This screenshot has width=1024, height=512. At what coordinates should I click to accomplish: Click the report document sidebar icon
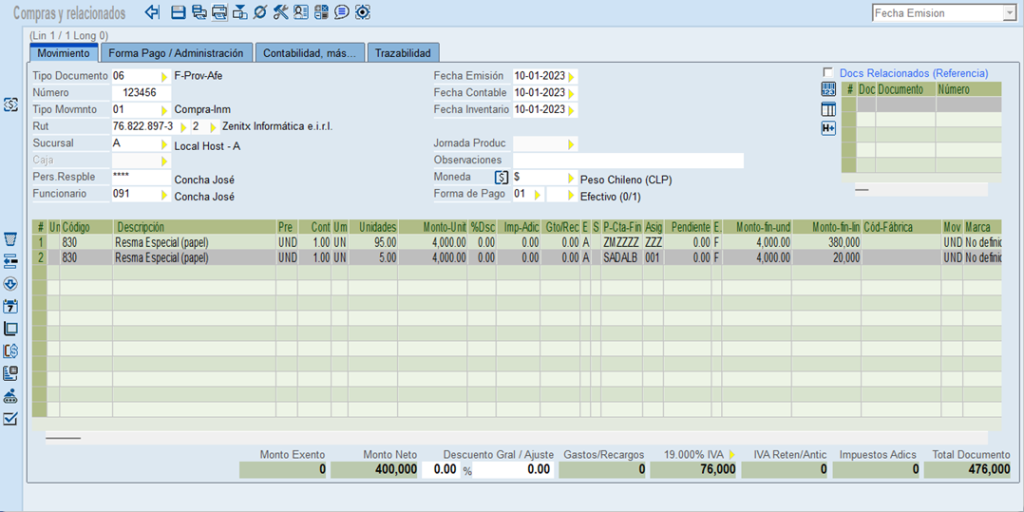[10, 373]
